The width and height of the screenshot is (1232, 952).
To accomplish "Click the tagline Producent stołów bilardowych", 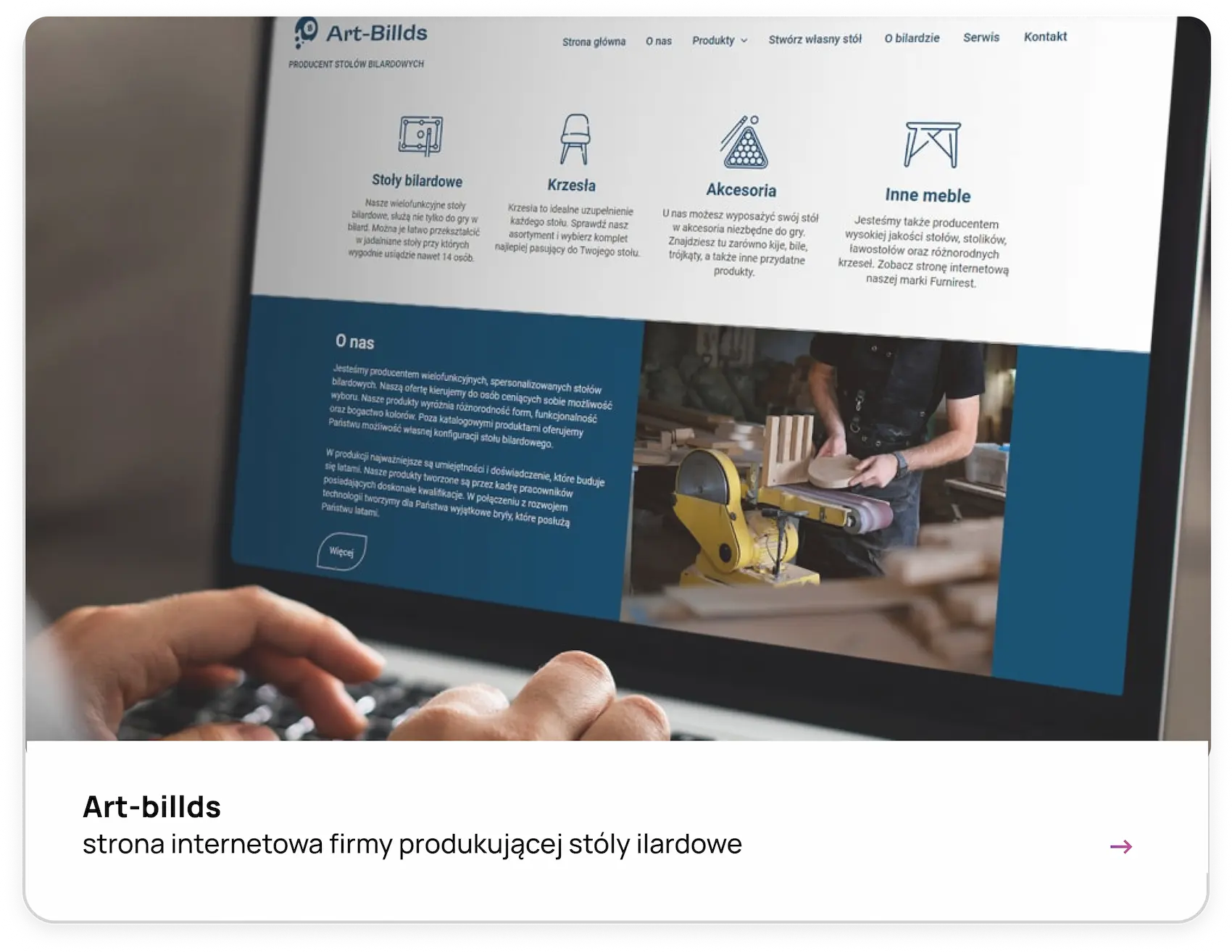I will pyautogui.click(x=356, y=64).
